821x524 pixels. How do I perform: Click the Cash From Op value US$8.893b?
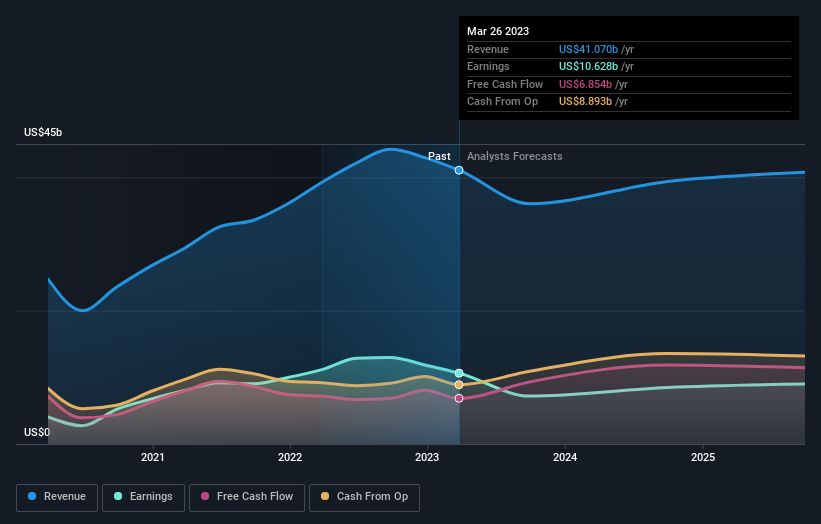(585, 102)
